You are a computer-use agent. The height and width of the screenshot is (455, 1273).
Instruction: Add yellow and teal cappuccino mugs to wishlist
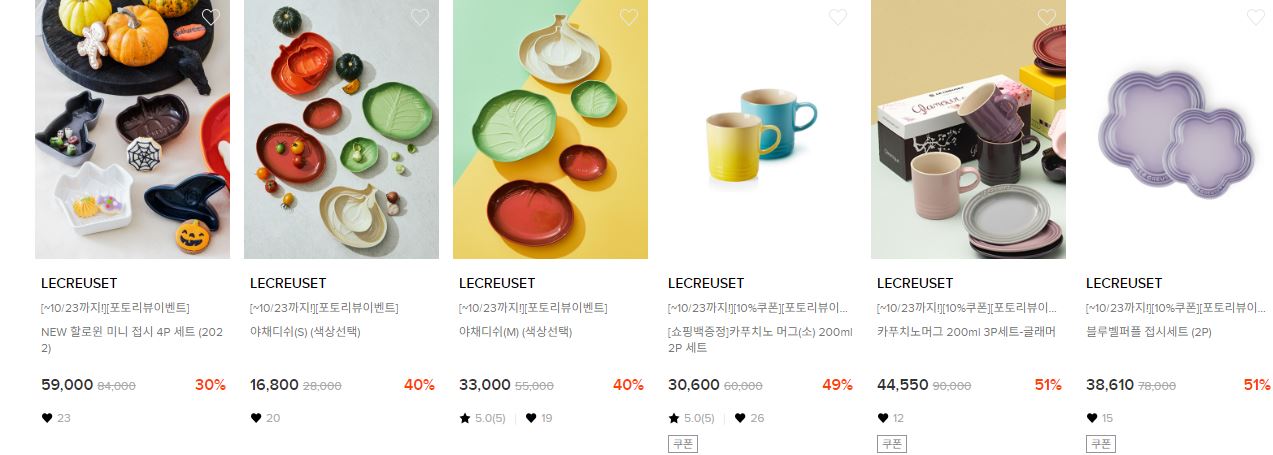coord(838,17)
